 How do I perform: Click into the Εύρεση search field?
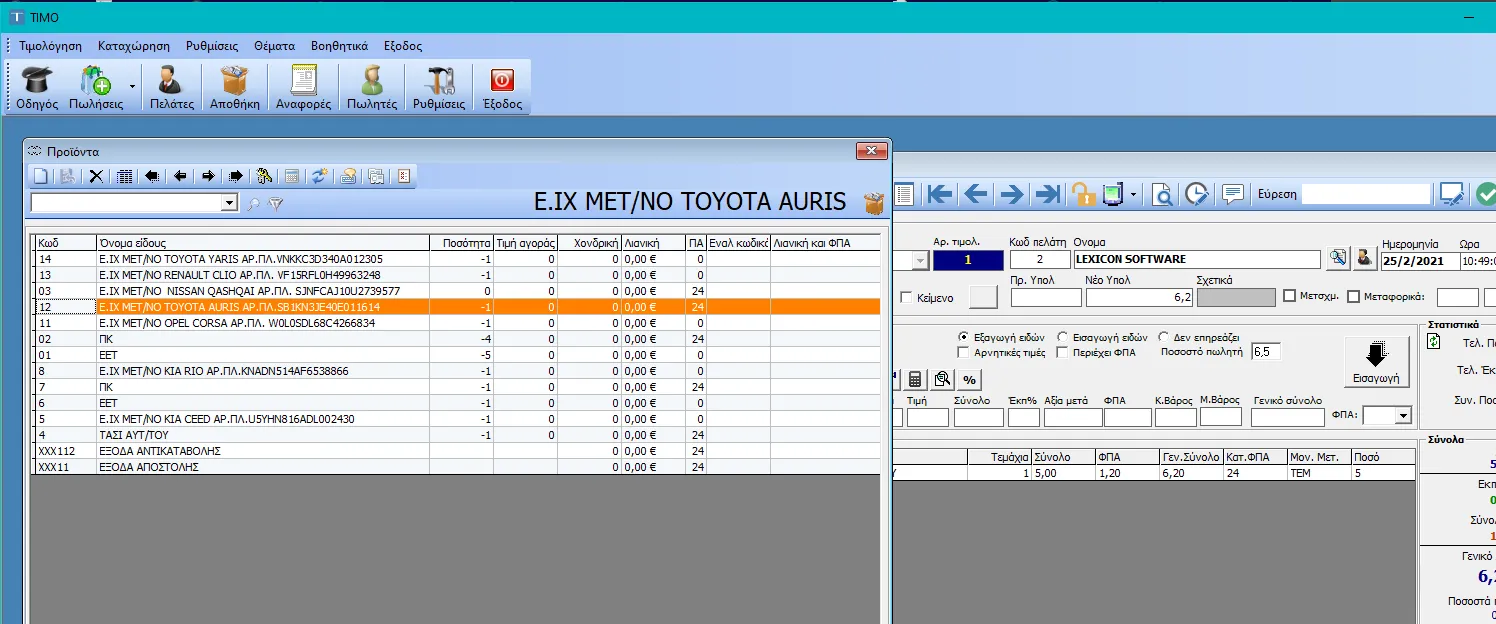coord(1366,194)
